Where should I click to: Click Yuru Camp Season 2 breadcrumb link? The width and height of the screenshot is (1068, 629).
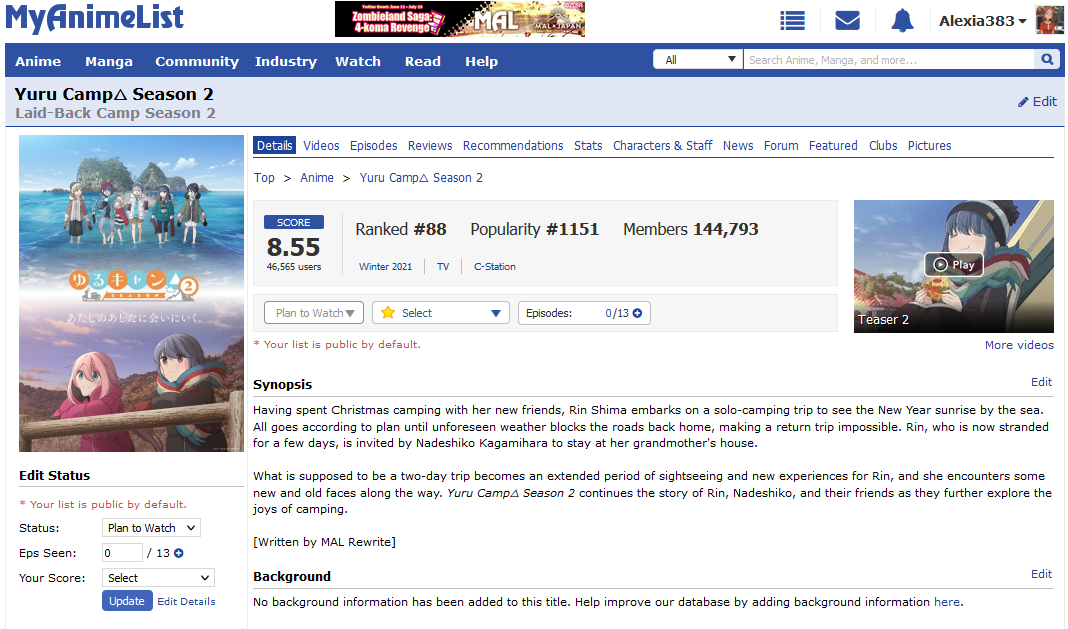421,178
